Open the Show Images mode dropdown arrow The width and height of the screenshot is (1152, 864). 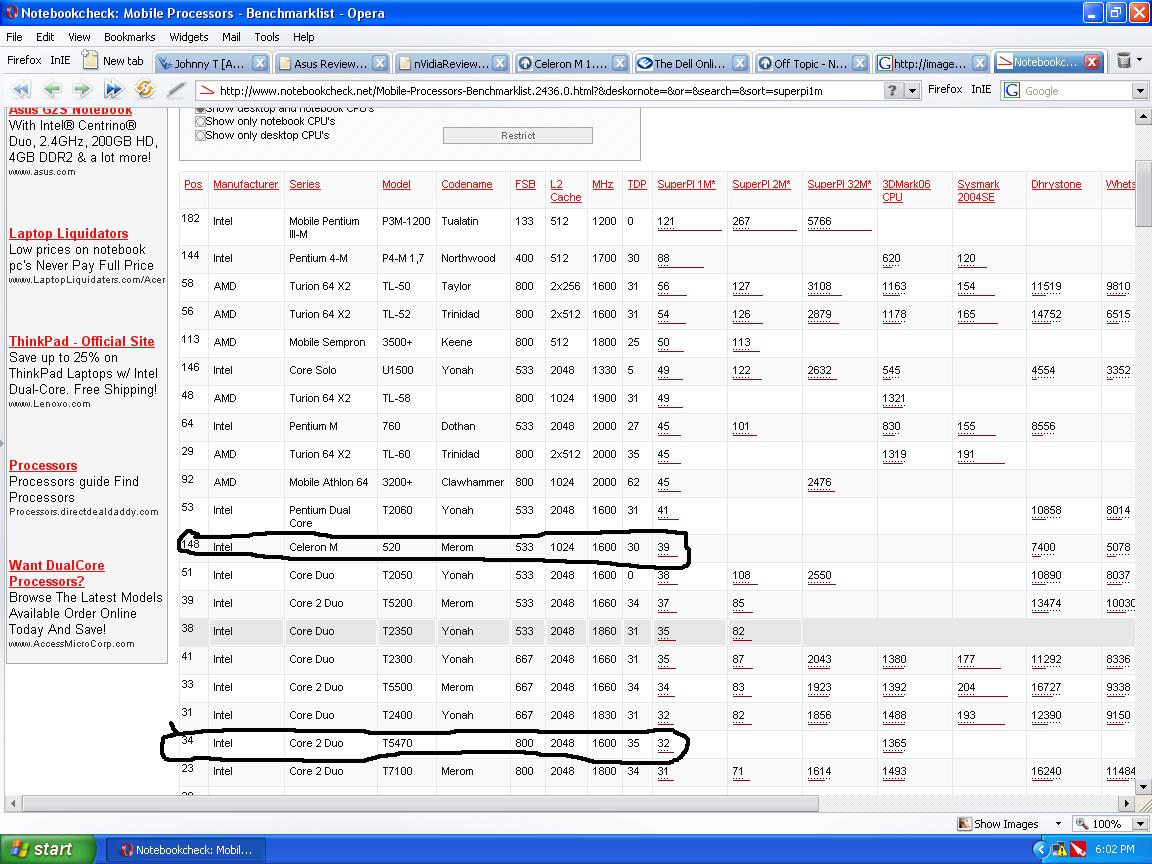[1058, 824]
